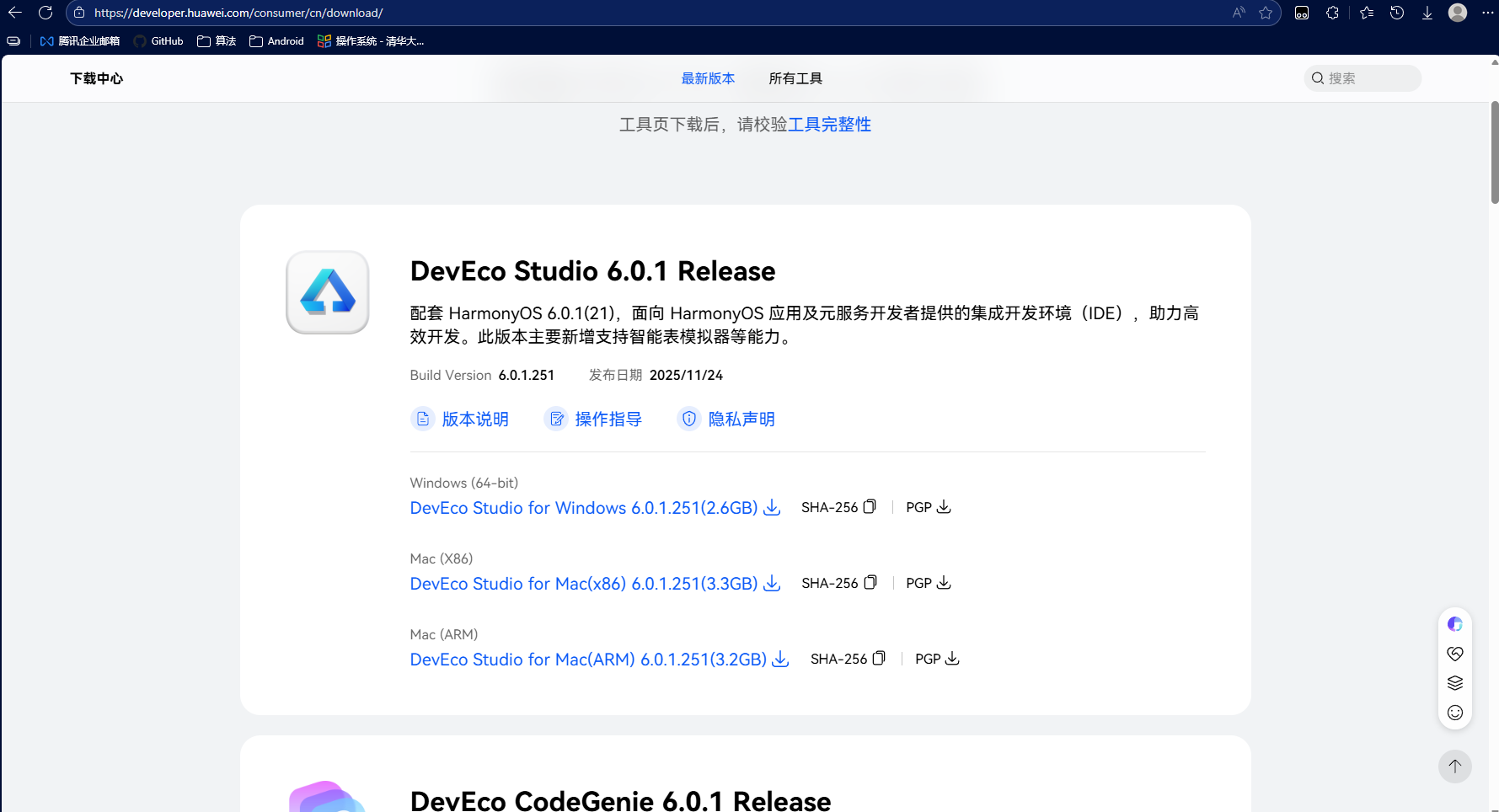Open the Copilot sidebar icon
The image size is (1499, 812).
[x=1454, y=623]
